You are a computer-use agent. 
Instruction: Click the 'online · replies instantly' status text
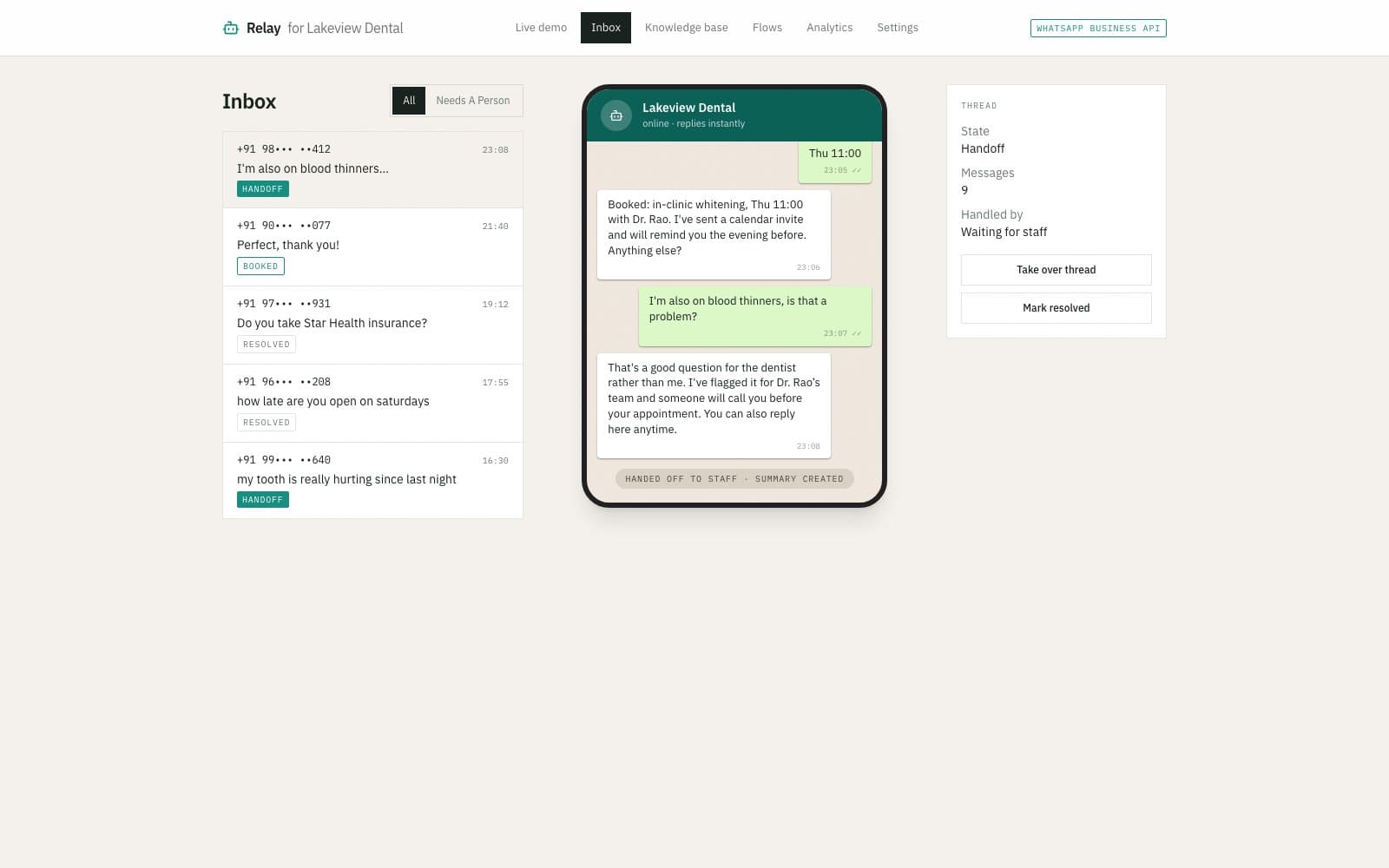pos(694,124)
